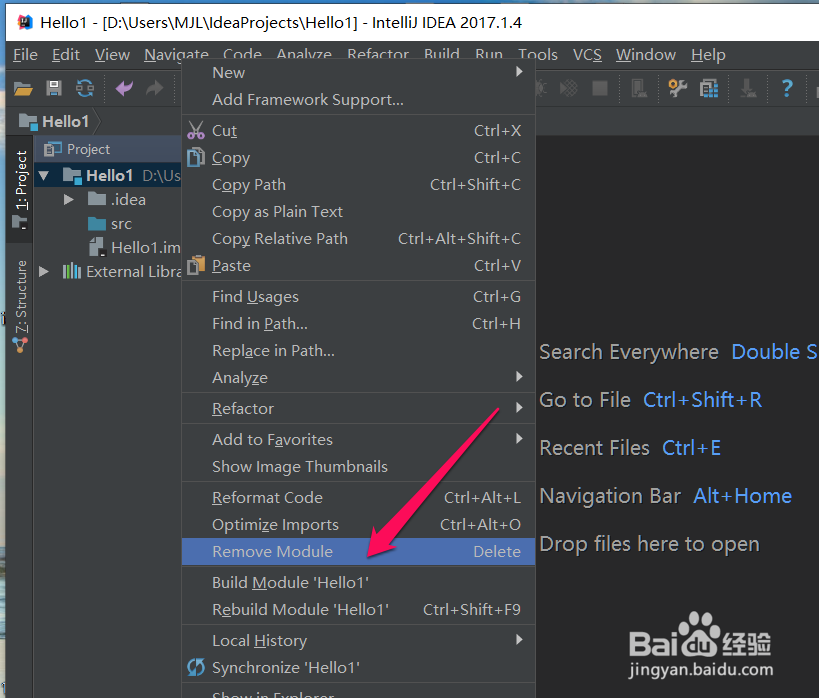Toggle the 1: Project side tab
This screenshot has height=698, width=819.
click(x=20, y=189)
